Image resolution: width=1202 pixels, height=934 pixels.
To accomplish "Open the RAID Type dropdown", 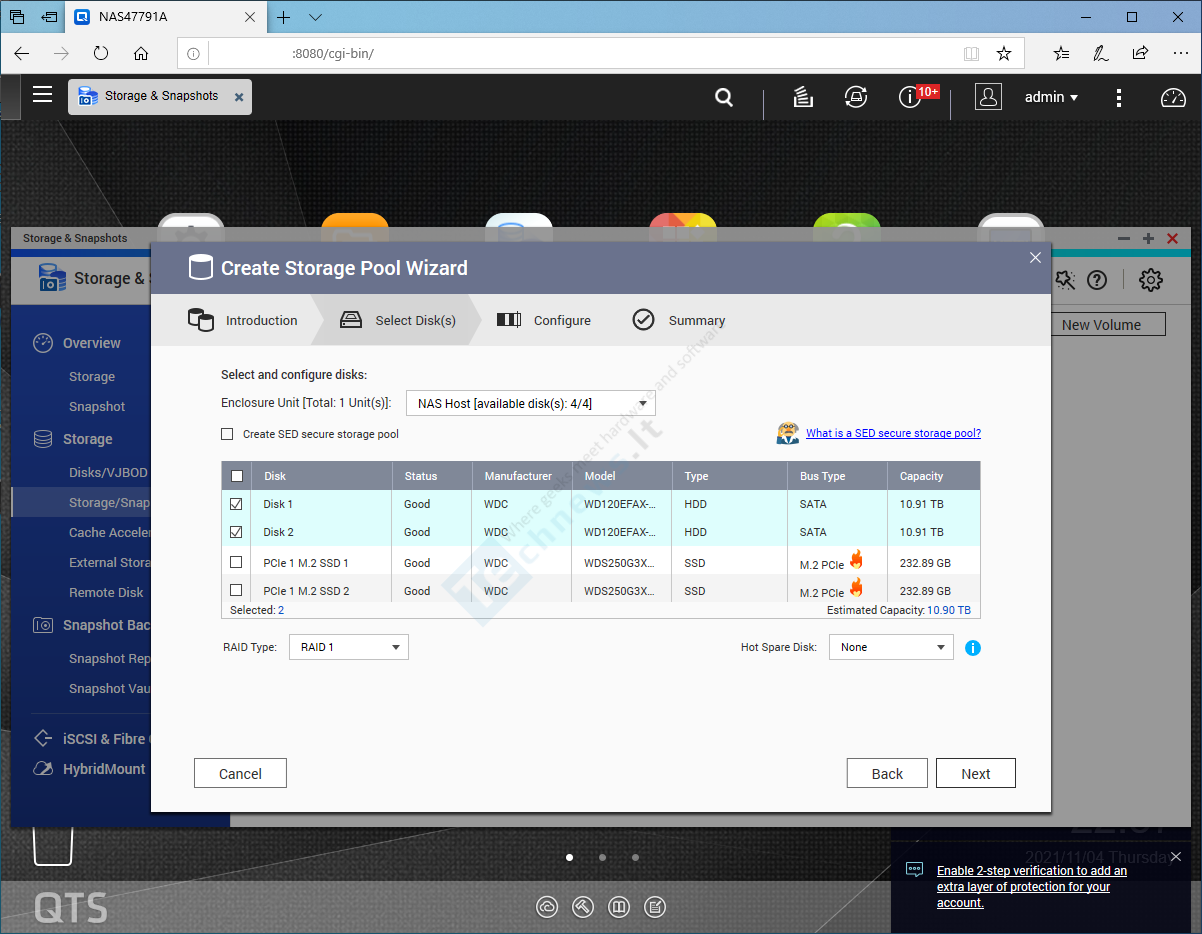I will tap(349, 648).
